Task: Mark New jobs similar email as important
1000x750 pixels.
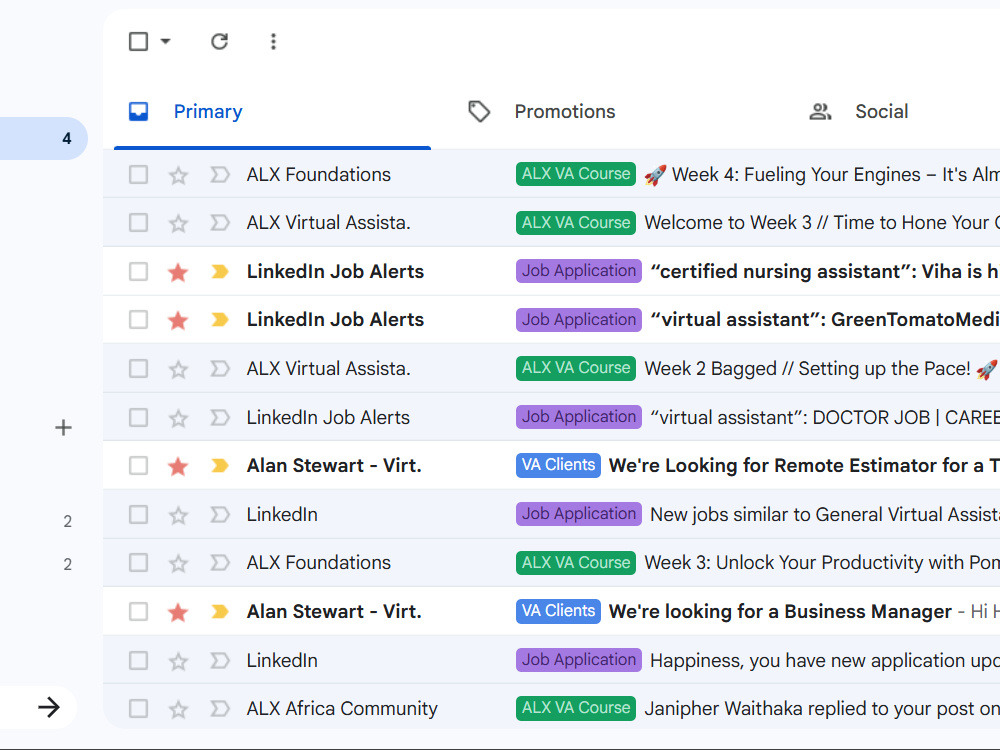Action: coord(219,514)
